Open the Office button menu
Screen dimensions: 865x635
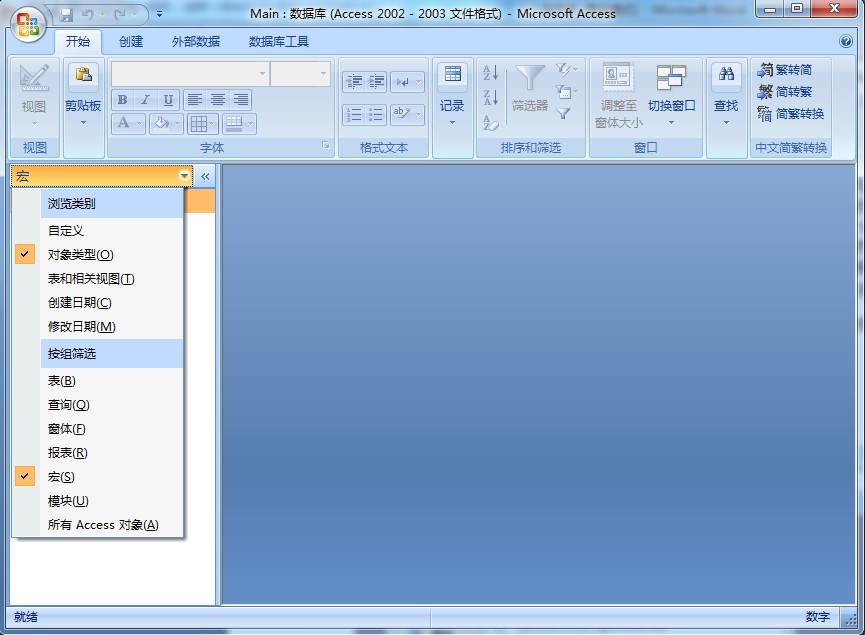28,25
